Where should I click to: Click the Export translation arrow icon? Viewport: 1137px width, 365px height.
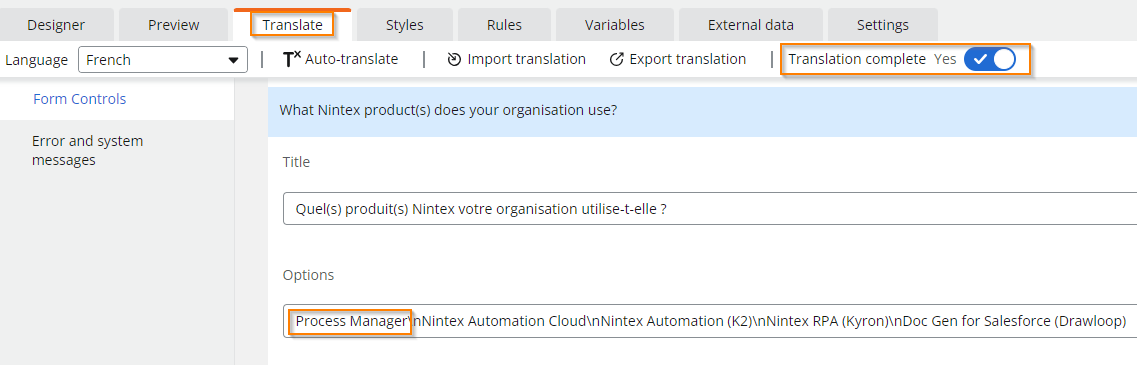tap(616, 60)
